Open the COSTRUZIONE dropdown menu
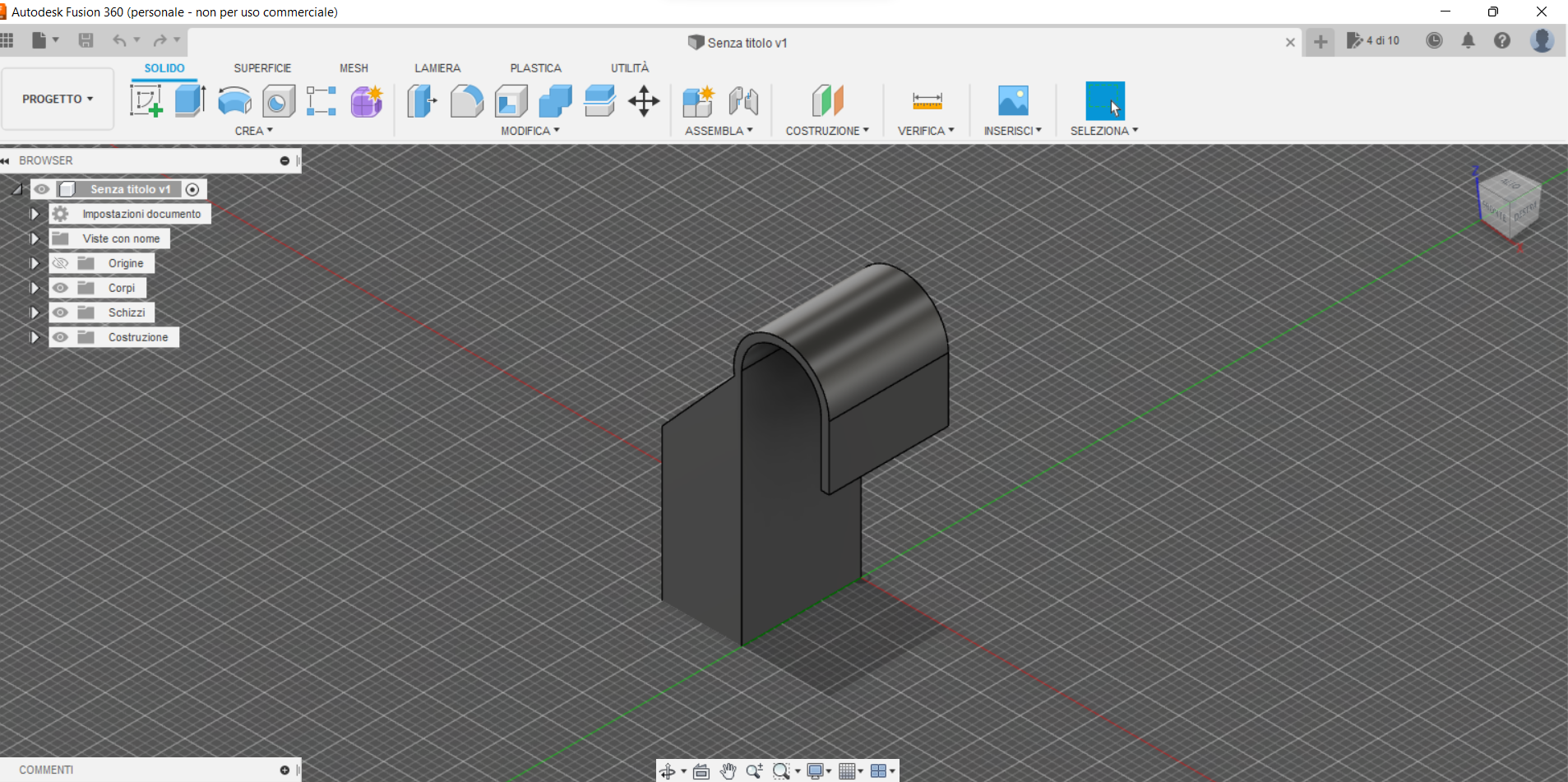This screenshot has height=782, width=1568. pos(827,131)
